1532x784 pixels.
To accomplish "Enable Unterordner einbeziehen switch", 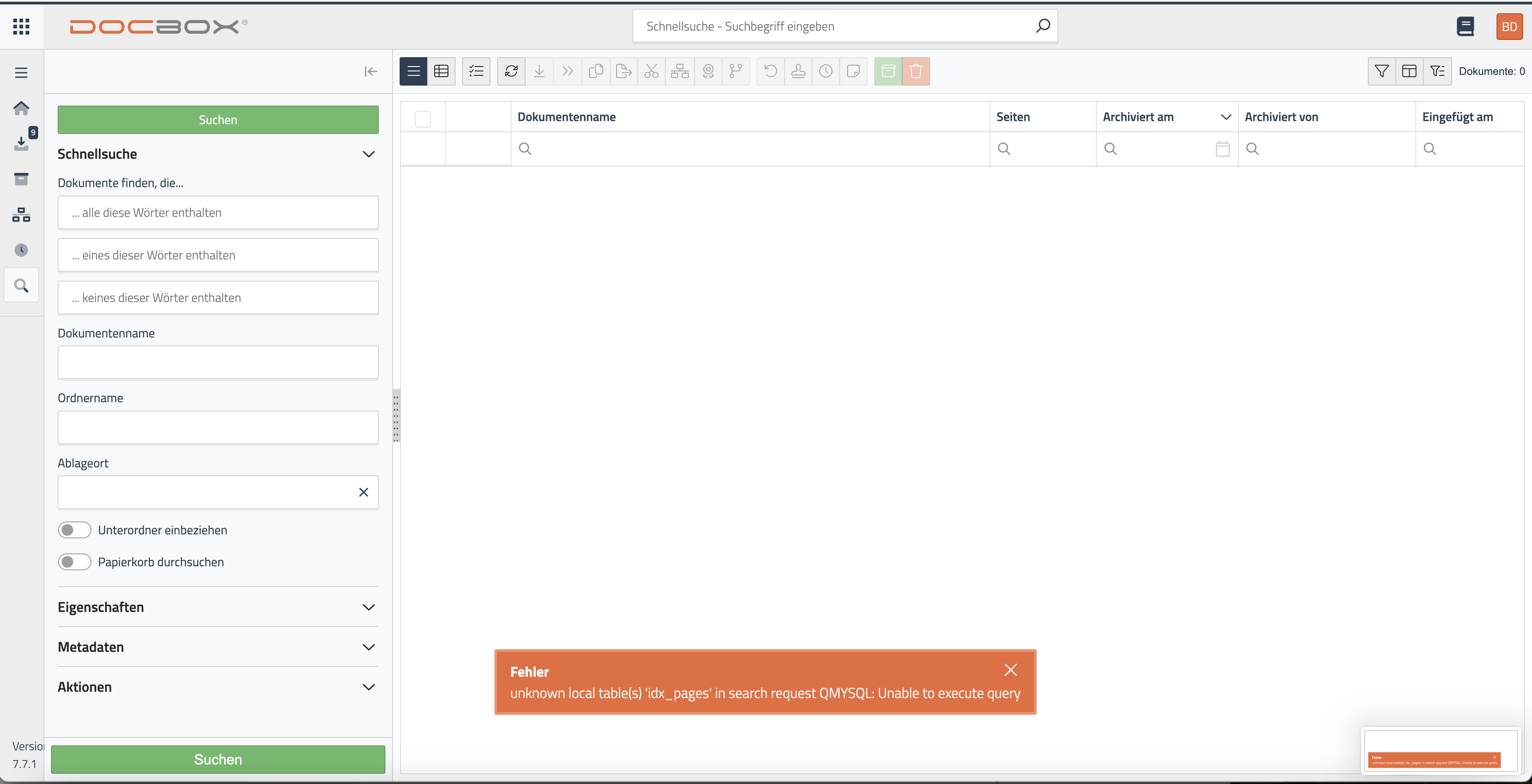I will [x=75, y=529].
